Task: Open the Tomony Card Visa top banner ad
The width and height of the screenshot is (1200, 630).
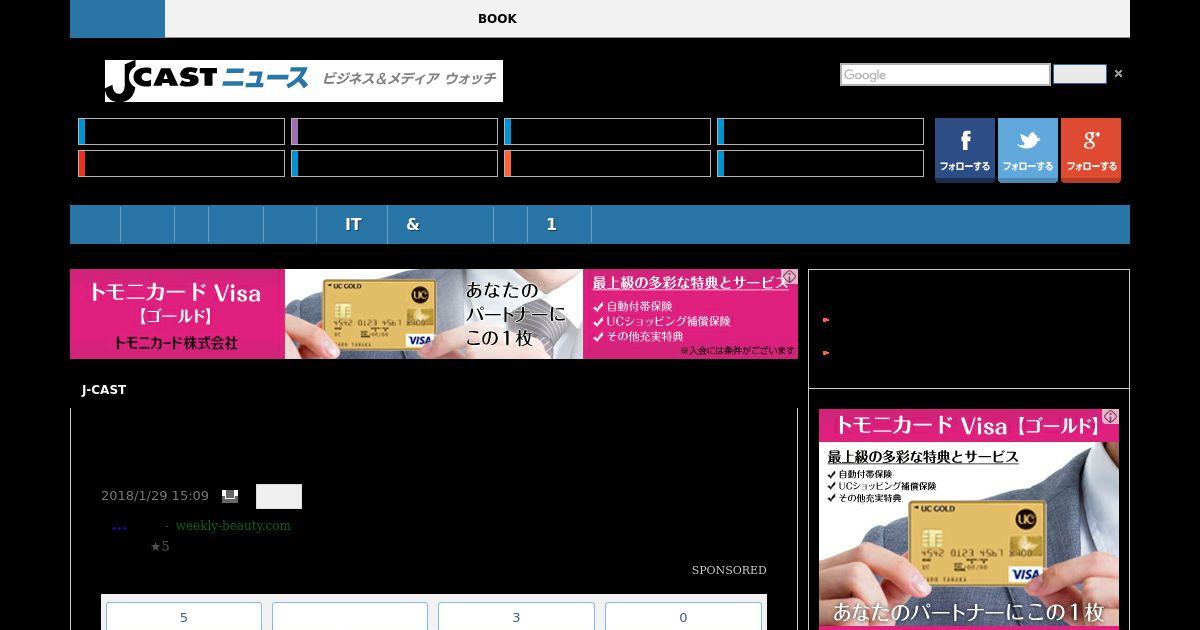Action: click(x=434, y=314)
